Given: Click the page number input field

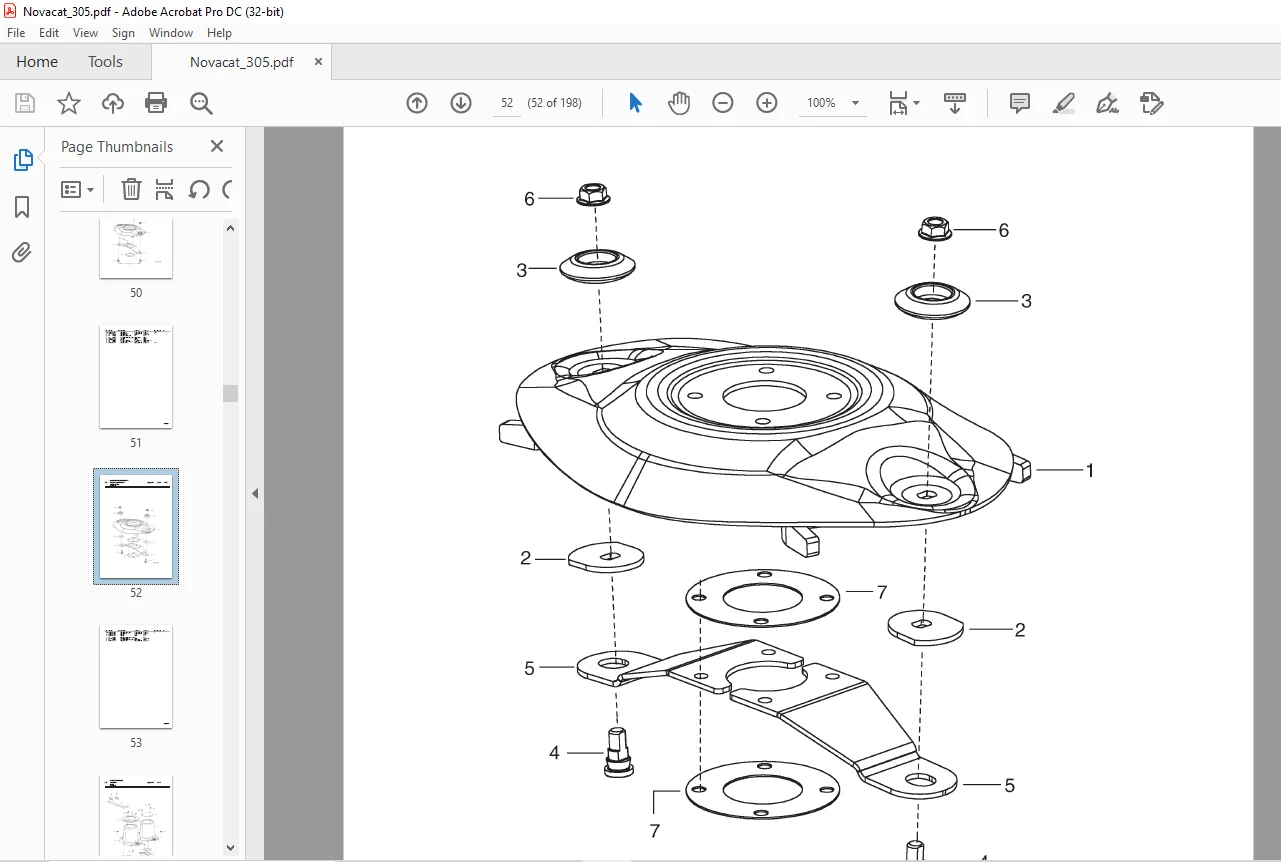Looking at the screenshot, I should (x=507, y=103).
